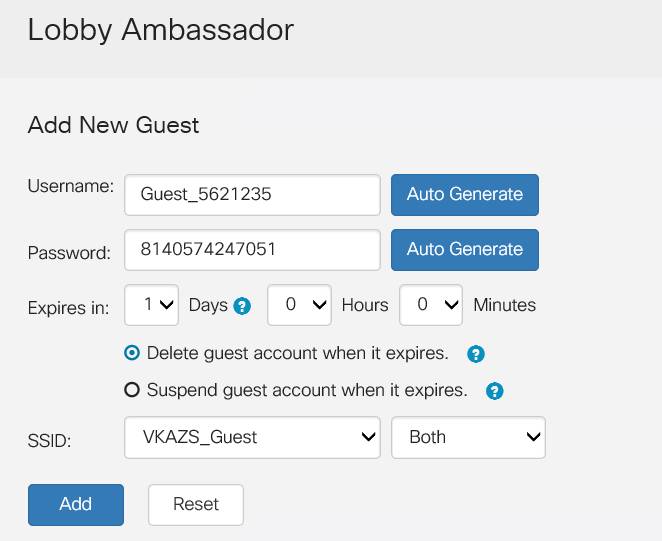The width and height of the screenshot is (662, 541).
Task: Expand the VKAZS_Guest SSID dropdown
Action: click(252, 438)
